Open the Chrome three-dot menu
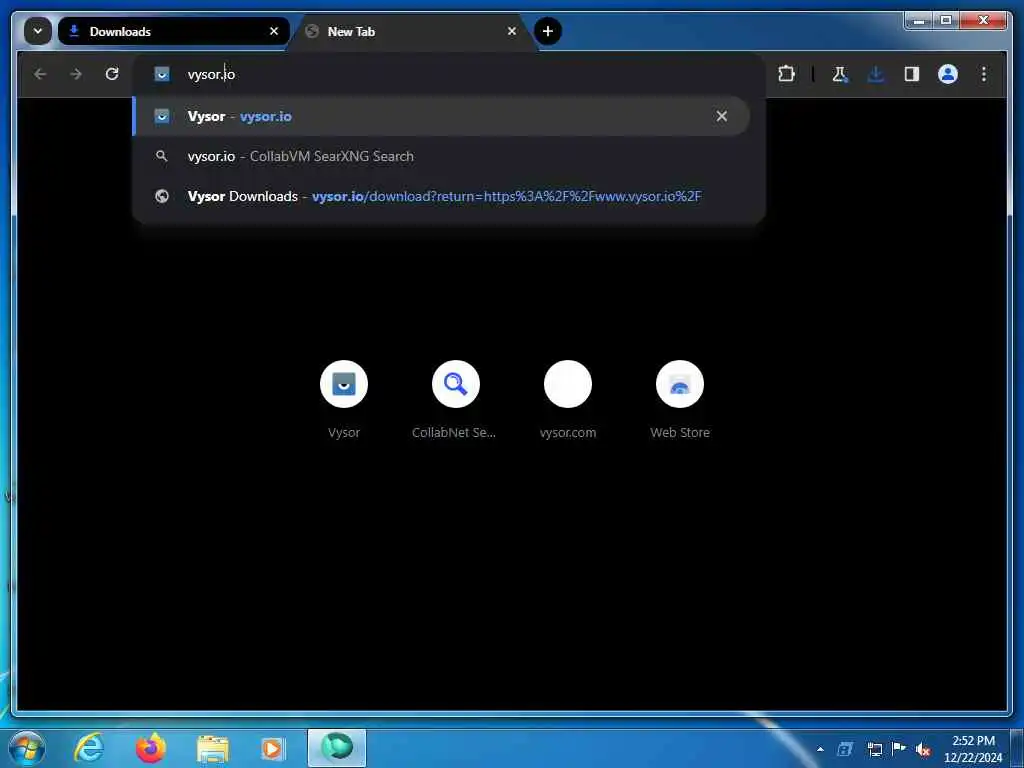 (x=984, y=74)
